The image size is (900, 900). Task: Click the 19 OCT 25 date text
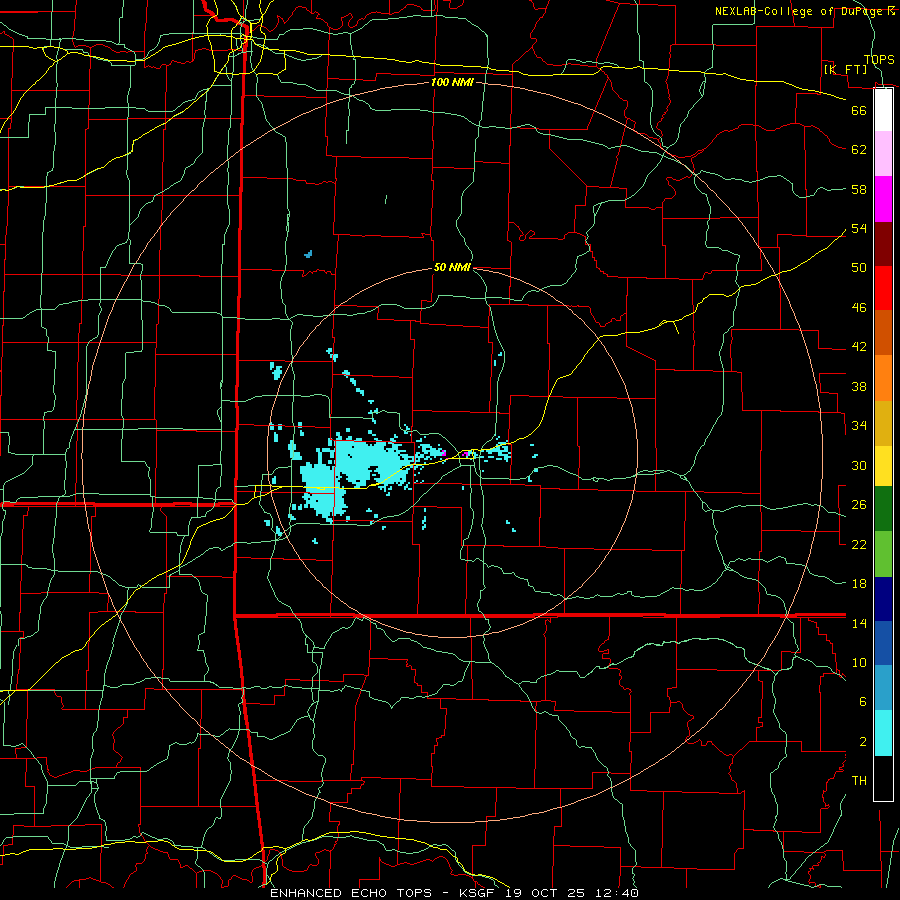[x=545, y=893]
